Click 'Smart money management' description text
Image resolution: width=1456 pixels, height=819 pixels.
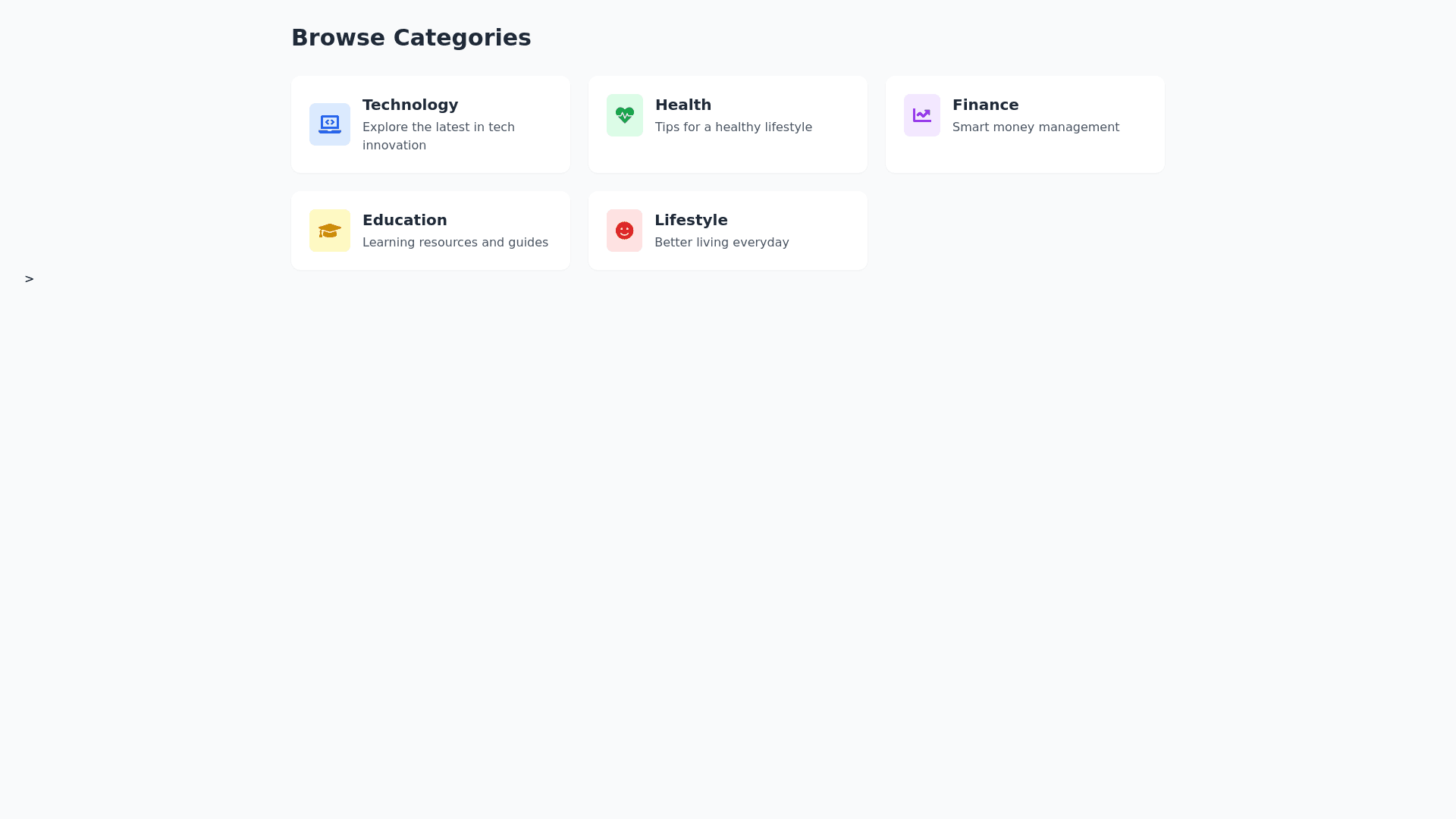(x=1035, y=127)
